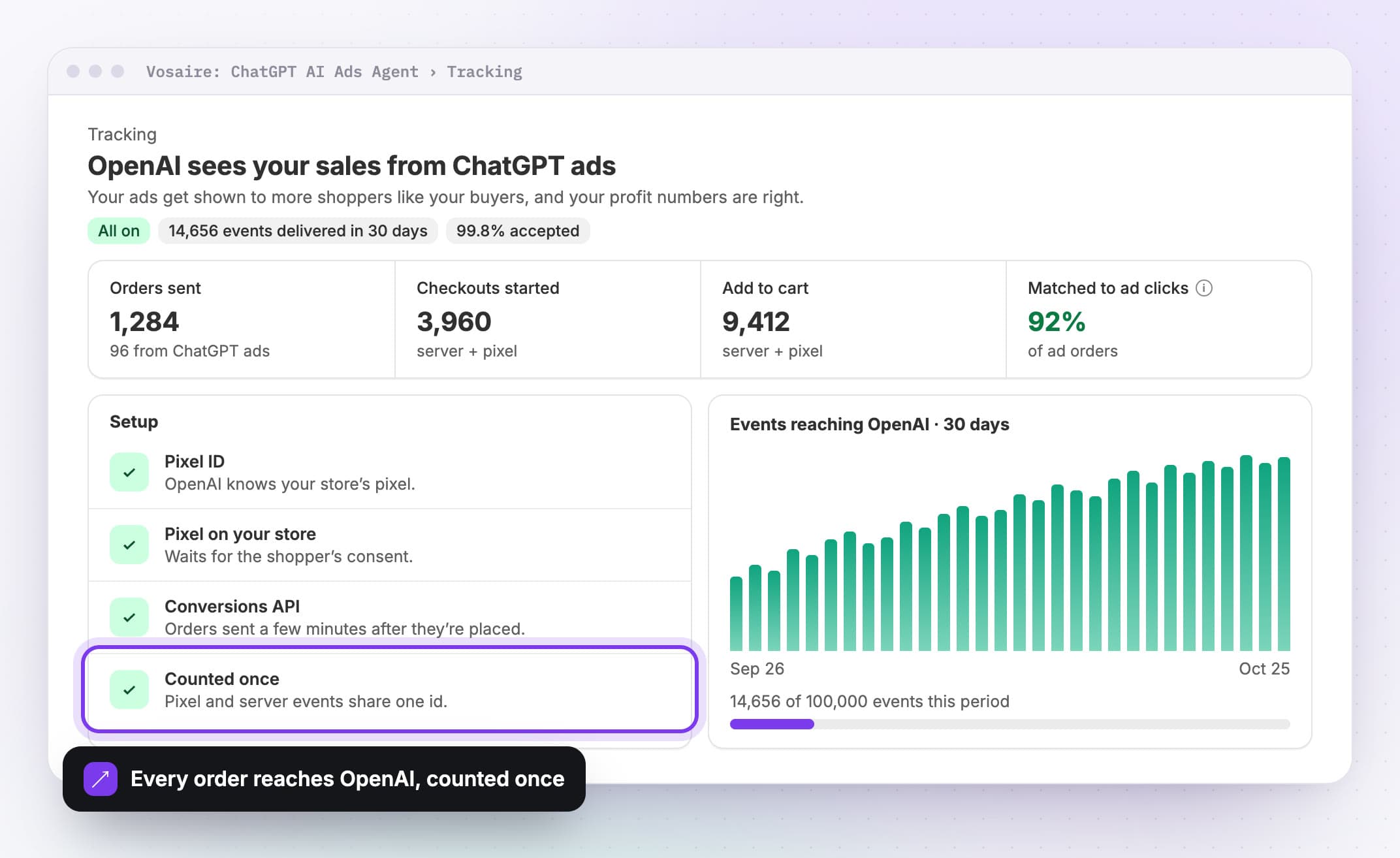Click the 99.8% accepted chip
The height and width of the screenshot is (858, 1400).
click(x=518, y=230)
